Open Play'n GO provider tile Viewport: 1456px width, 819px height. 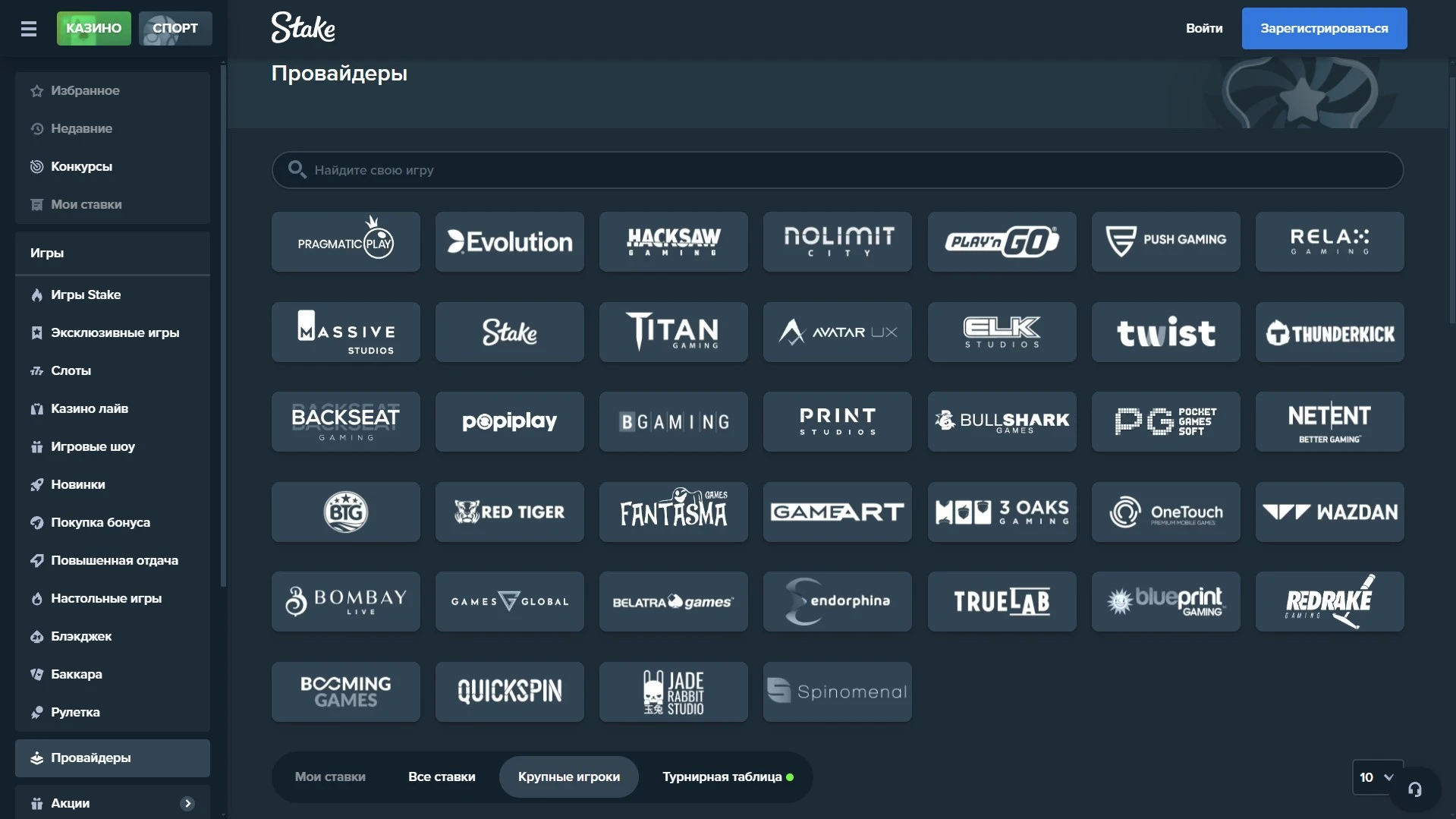click(1002, 241)
